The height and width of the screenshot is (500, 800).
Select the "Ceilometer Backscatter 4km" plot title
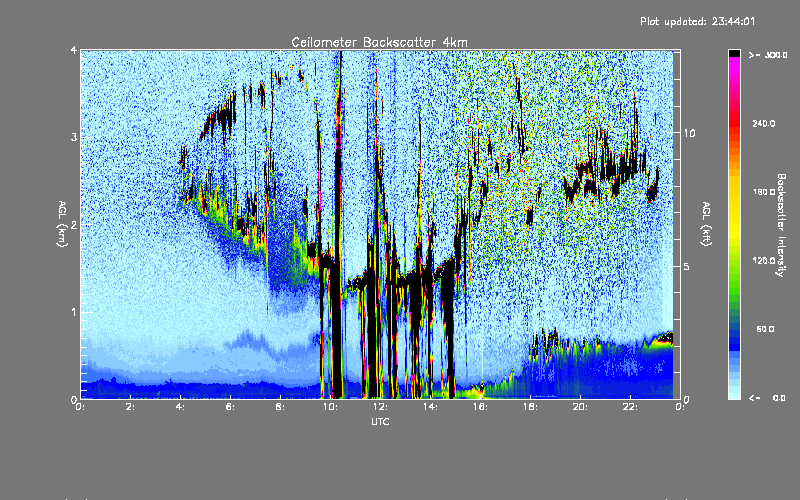[379, 42]
